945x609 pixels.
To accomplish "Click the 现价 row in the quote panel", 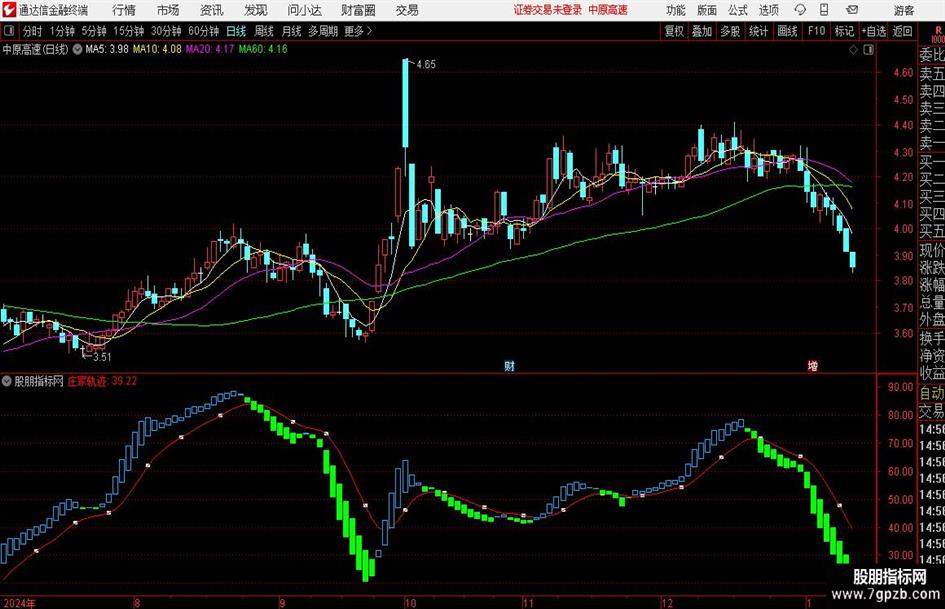I will 932,250.
